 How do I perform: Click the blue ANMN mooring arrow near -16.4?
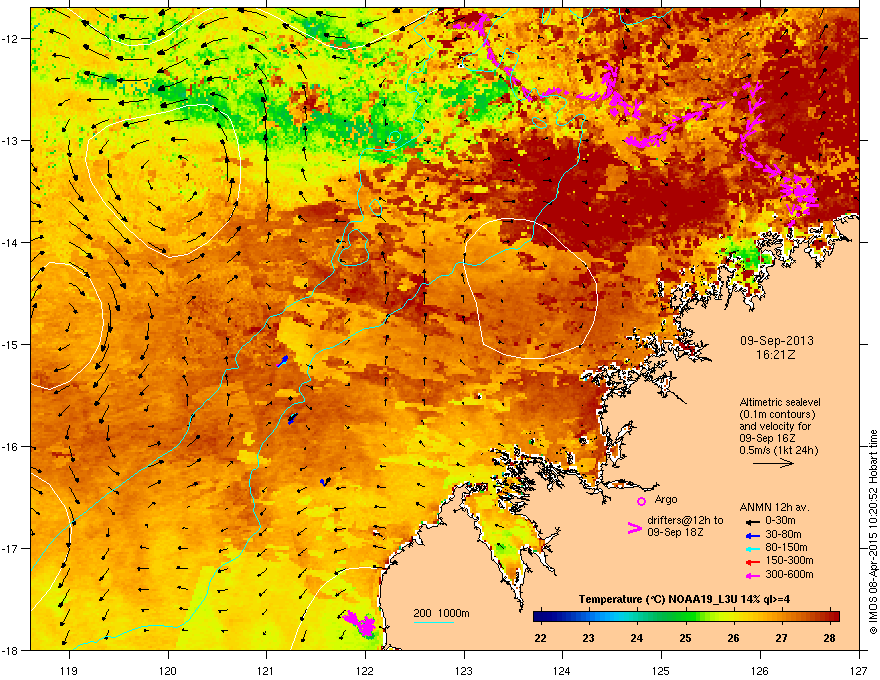[325, 481]
